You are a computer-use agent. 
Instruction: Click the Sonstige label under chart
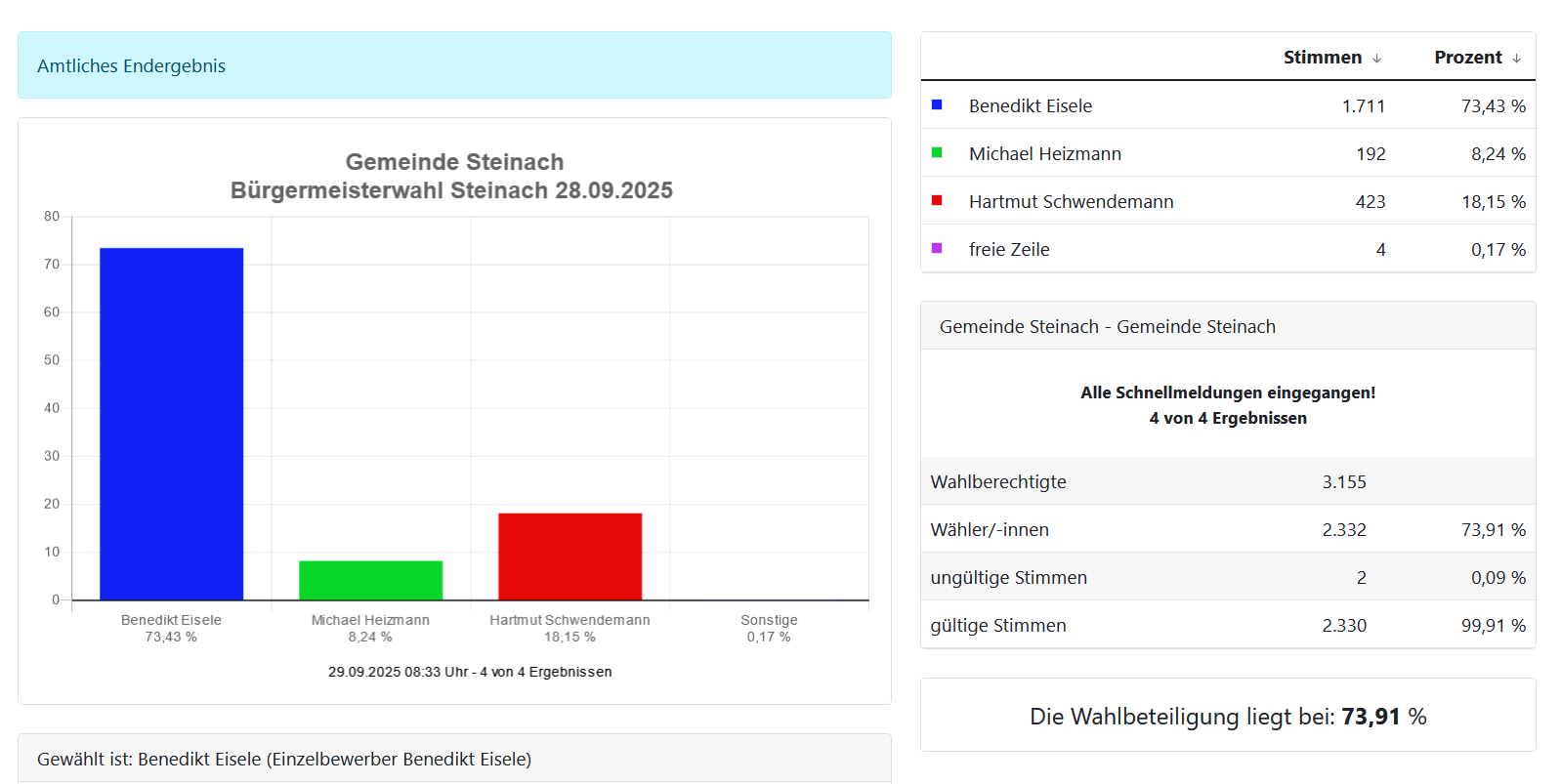click(x=769, y=621)
